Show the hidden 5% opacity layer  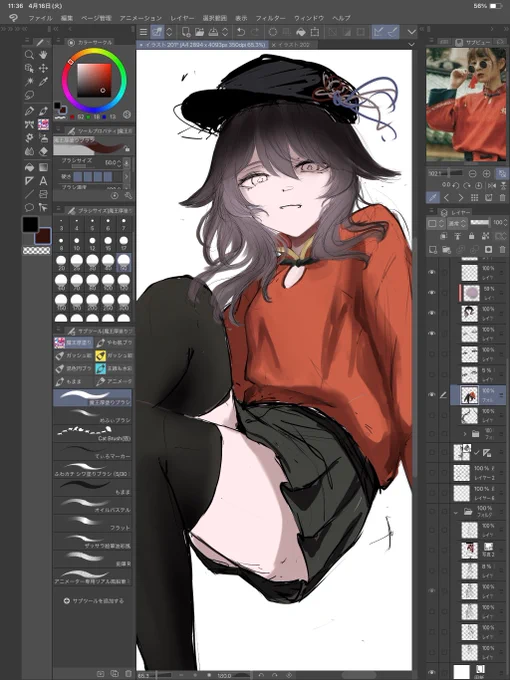click(x=432, y=374)
